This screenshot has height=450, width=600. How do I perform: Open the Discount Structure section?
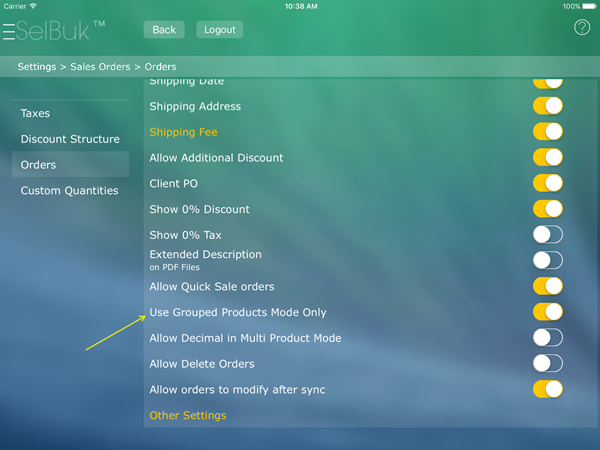click(x=70, y=139)
